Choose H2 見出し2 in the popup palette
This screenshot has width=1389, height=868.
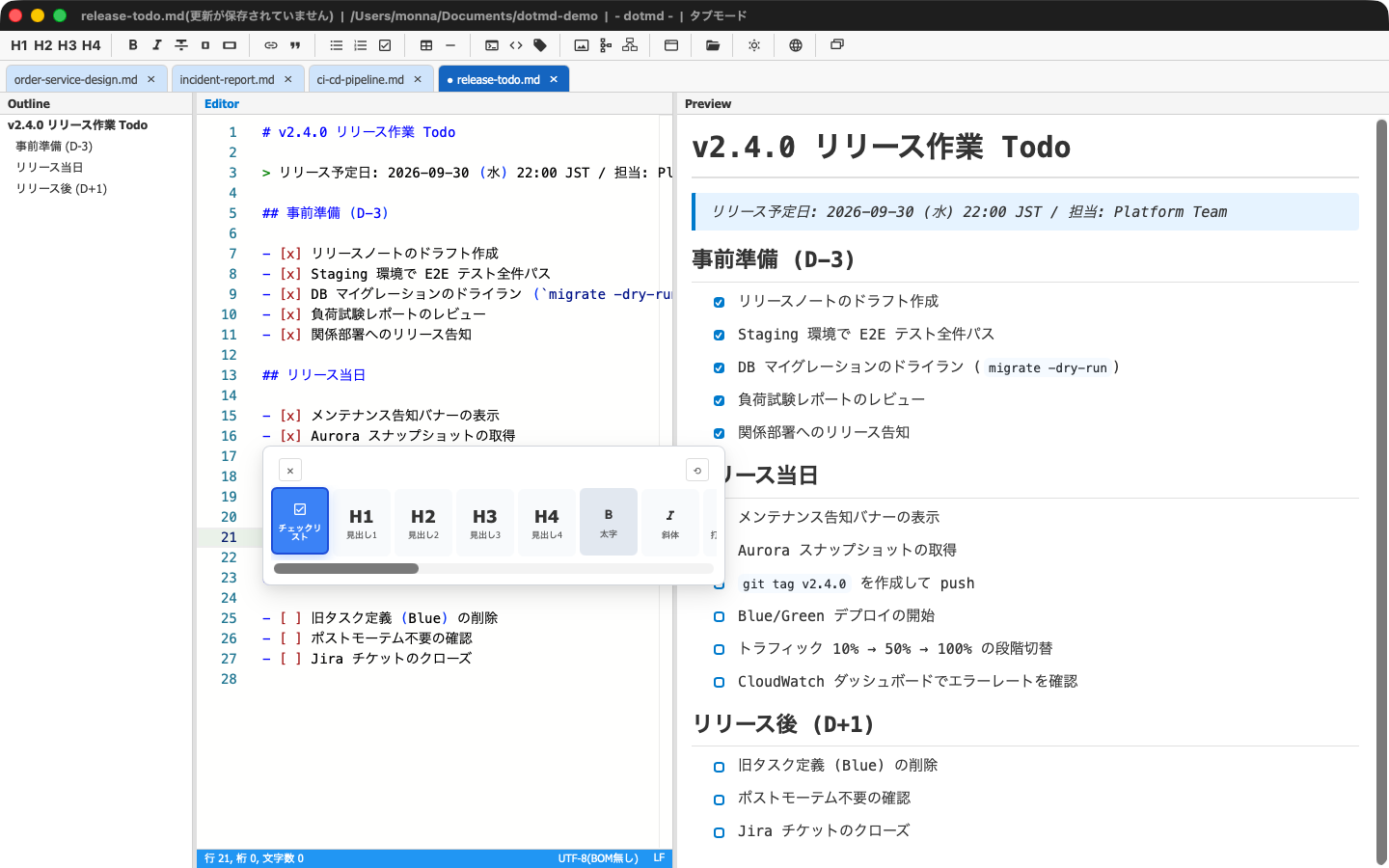[x=423, y=522]
